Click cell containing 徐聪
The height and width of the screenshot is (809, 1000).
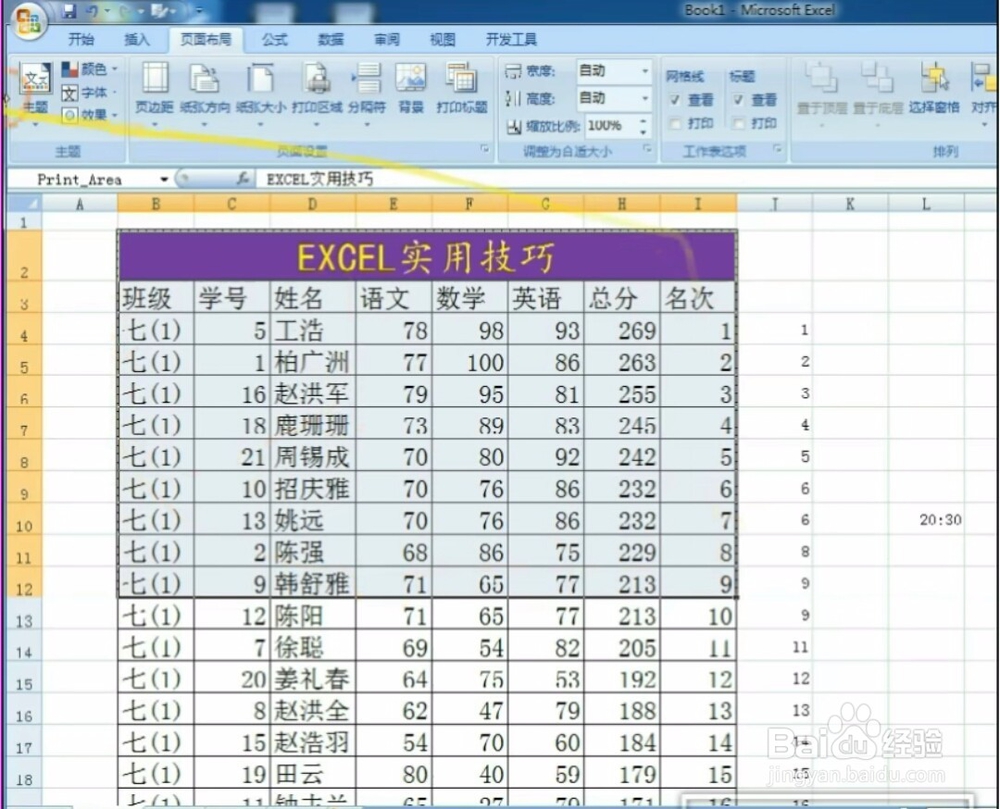312,646
